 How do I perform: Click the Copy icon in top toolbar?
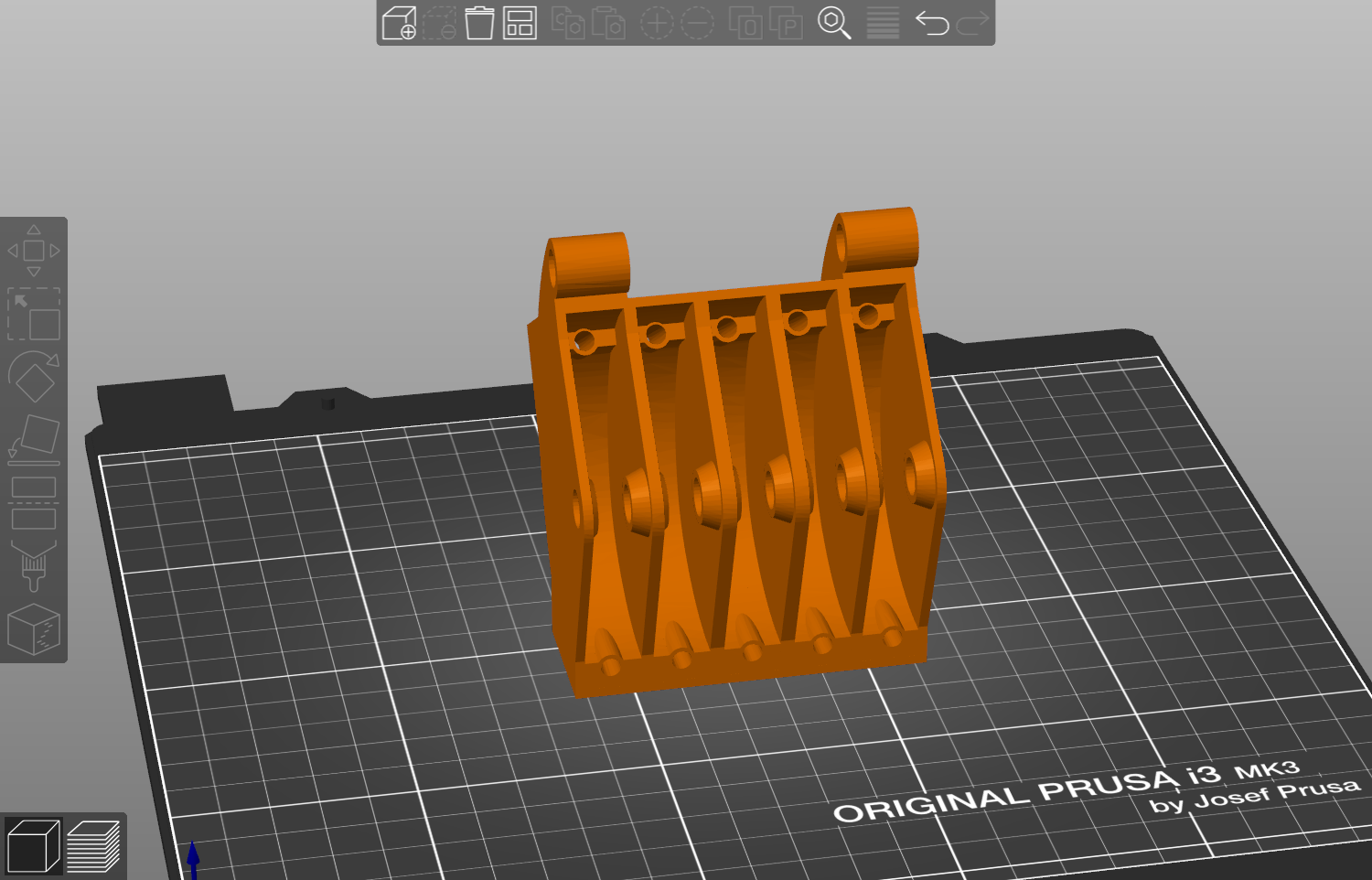pos(568,23)
